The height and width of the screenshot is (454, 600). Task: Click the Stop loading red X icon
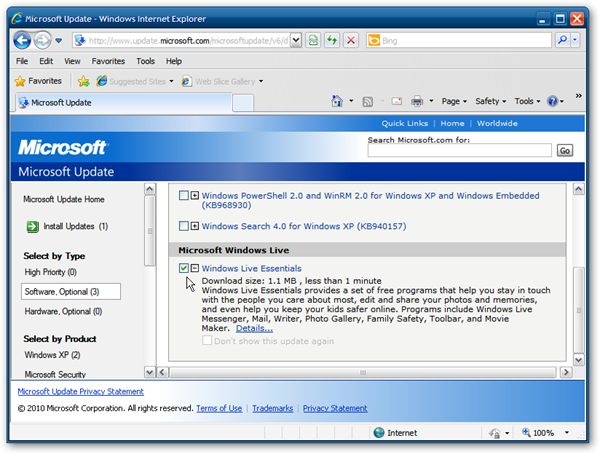[350, 40]
